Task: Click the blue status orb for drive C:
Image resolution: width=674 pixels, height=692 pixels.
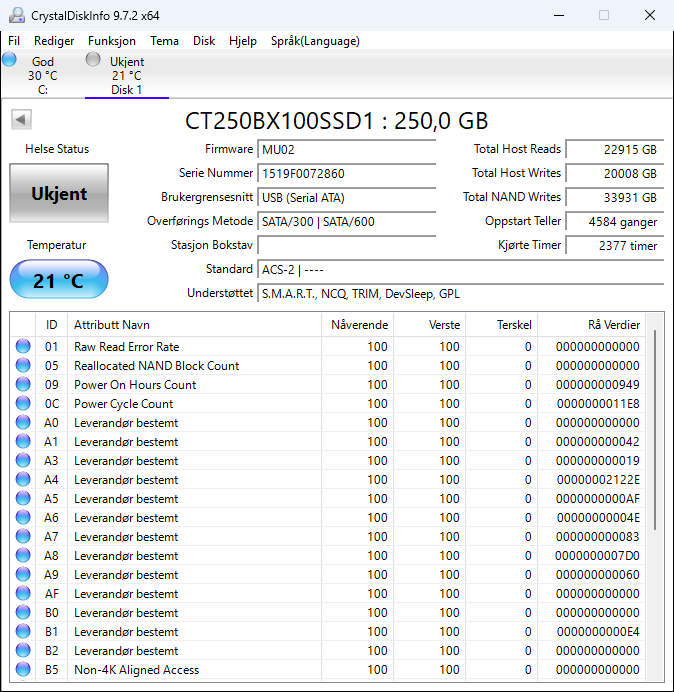Action: coord(9,59)
